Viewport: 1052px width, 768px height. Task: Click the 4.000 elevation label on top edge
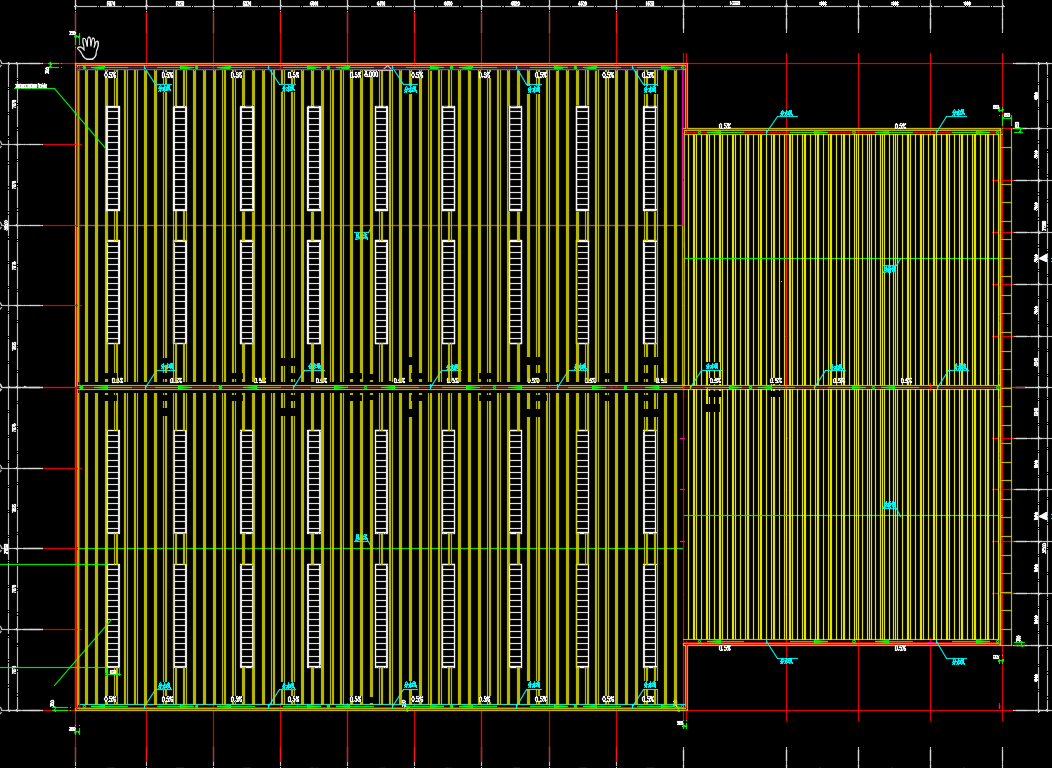point(370,74)
